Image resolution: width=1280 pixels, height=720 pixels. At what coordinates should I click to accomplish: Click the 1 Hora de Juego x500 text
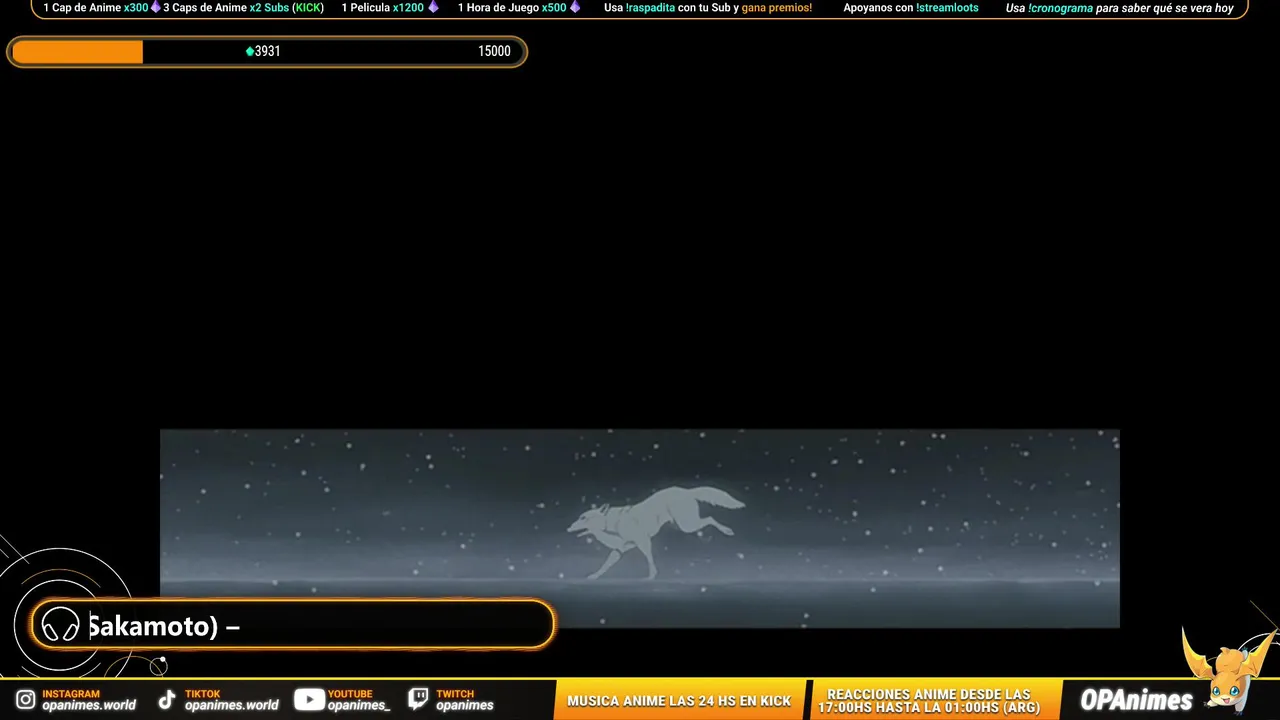tap(512, 8)
